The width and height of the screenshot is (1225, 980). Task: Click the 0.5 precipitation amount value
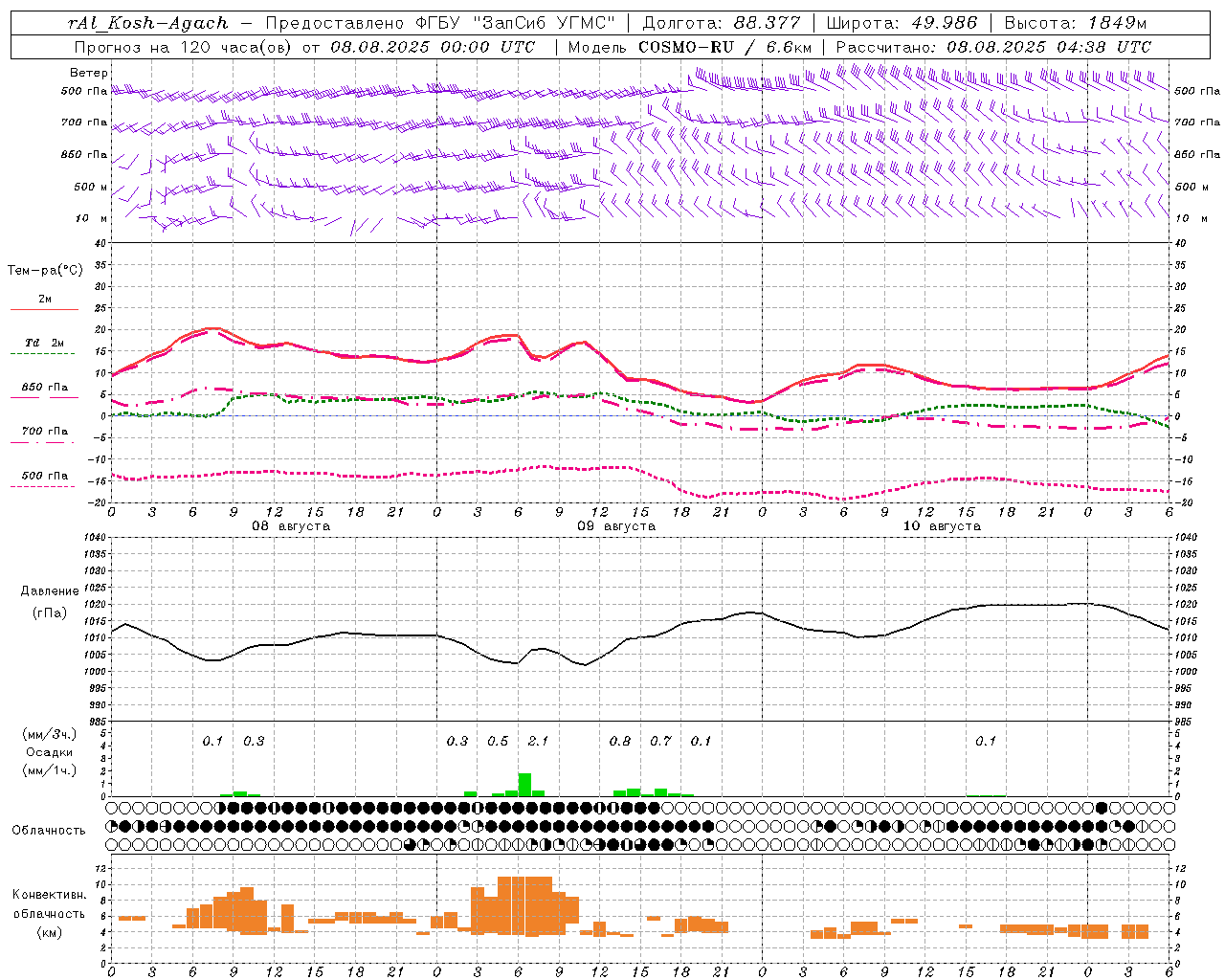(x=498, y=741)
